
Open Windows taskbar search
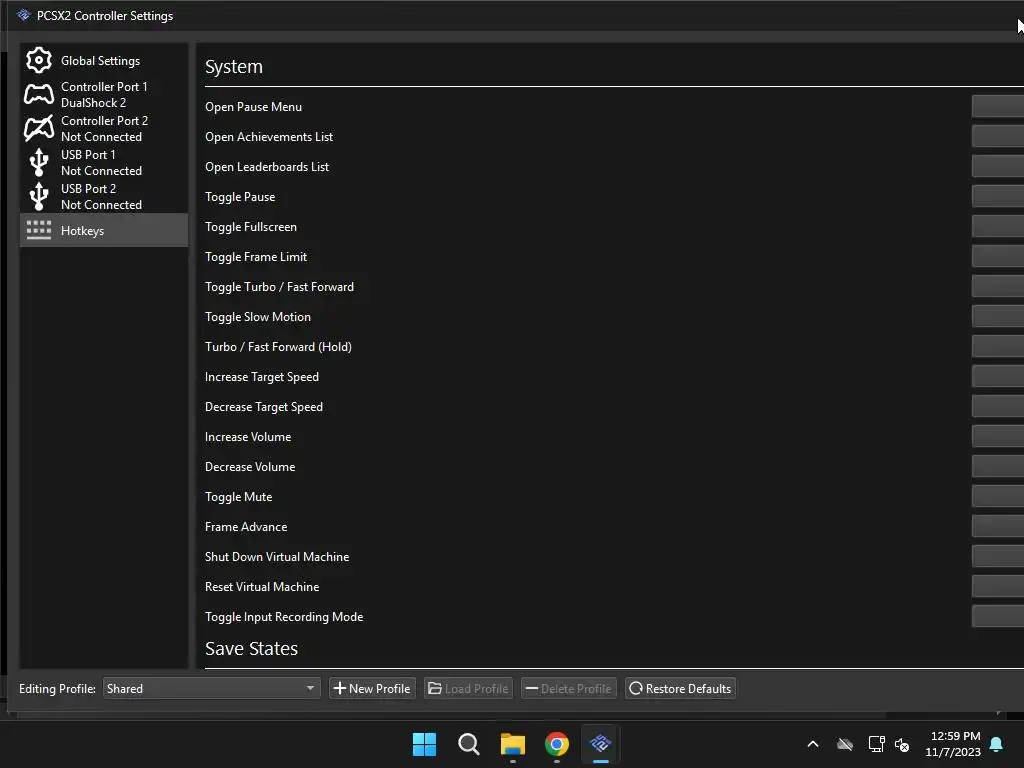tap(468, 744)
